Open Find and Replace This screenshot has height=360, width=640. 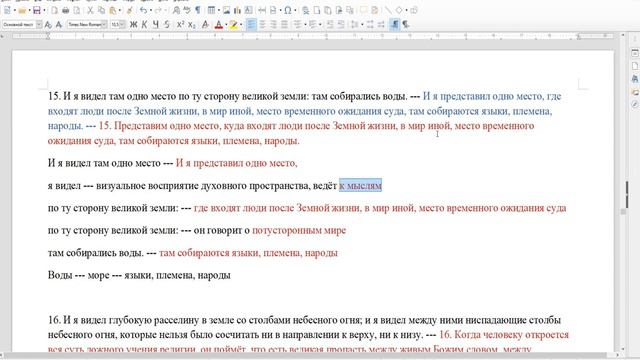(176, 10)
